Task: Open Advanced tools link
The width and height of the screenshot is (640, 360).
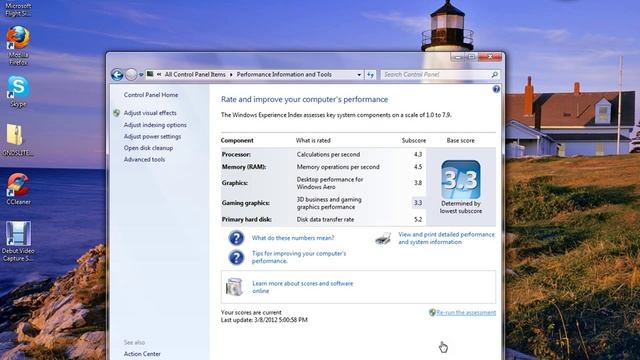Action: click(144, 159)
